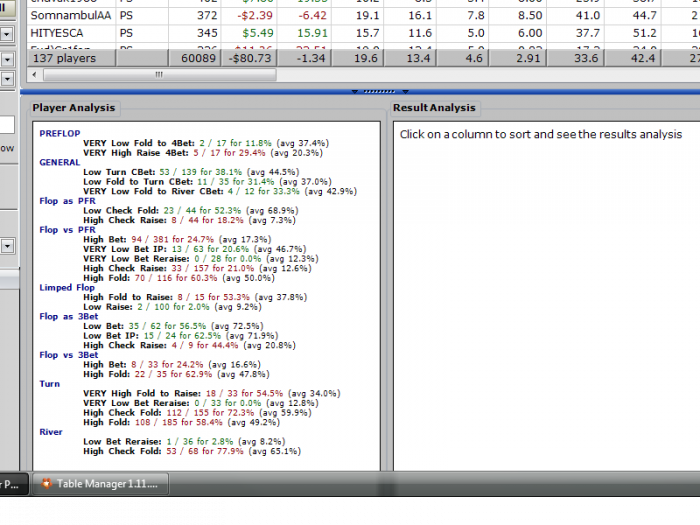
Task: Click the 137 players summary cell
Action: [x=71, y=58]
